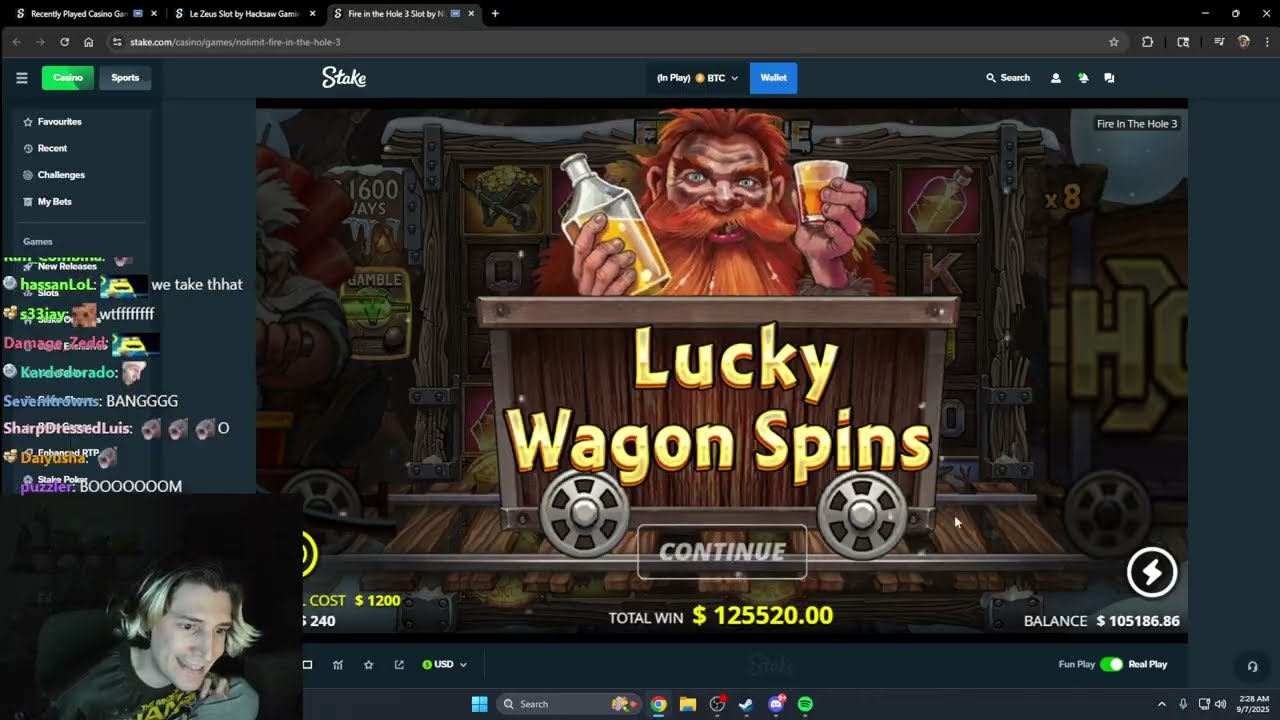Image resolution: width=1280 pixels, height=720 pixels.
Task: Click the Windows taskbar search box
Action: [x=569, y=704]
